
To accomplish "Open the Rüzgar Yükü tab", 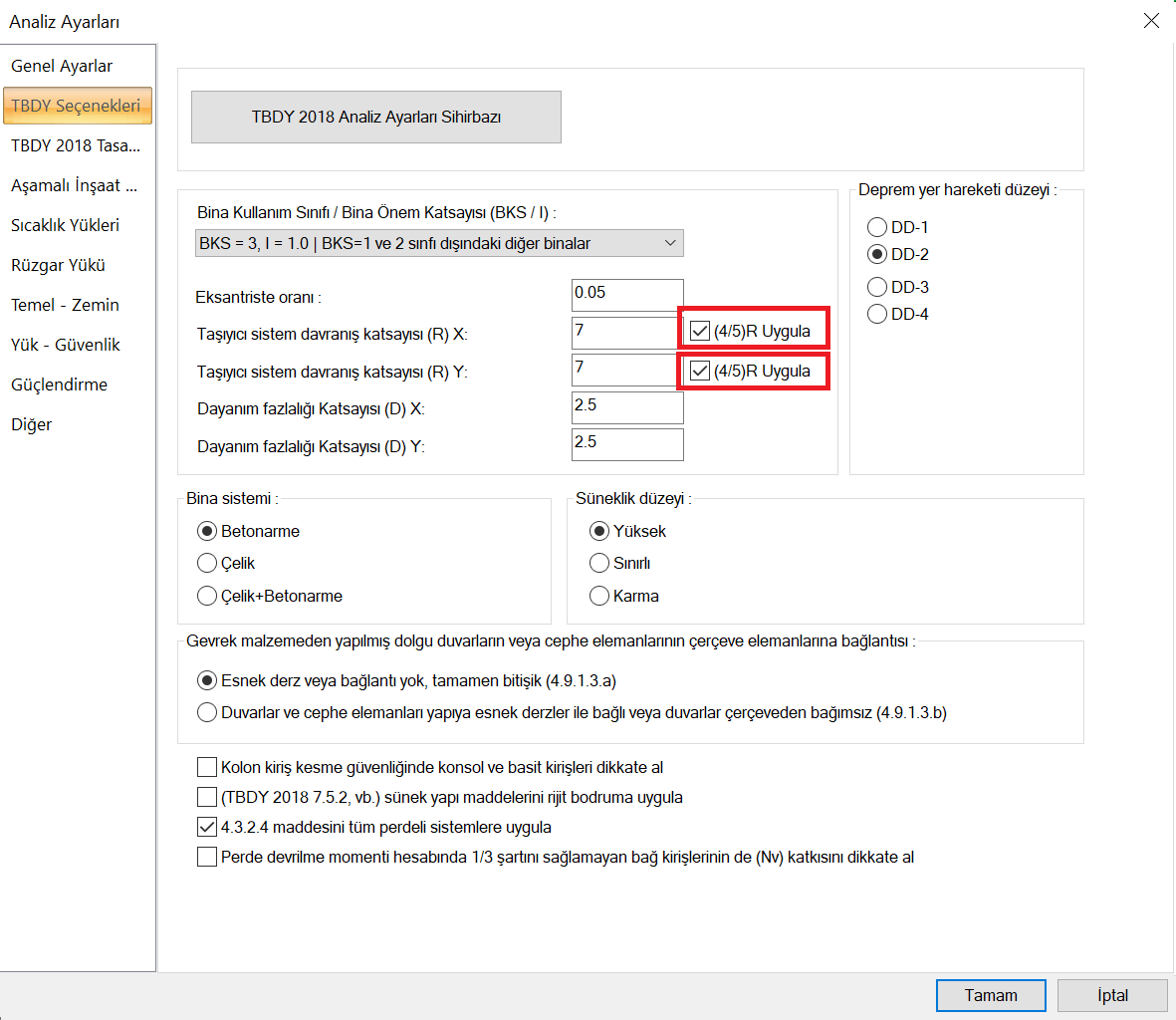I will click(x=58, y=265).
